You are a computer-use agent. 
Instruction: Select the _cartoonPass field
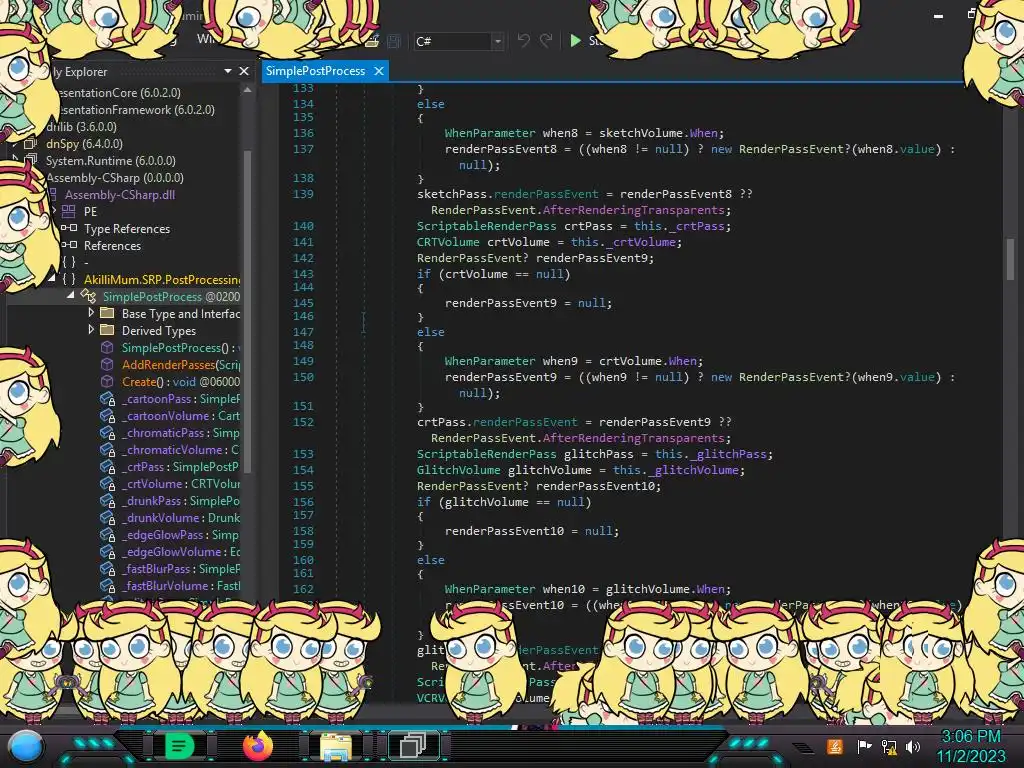click(x=181, y=398)
